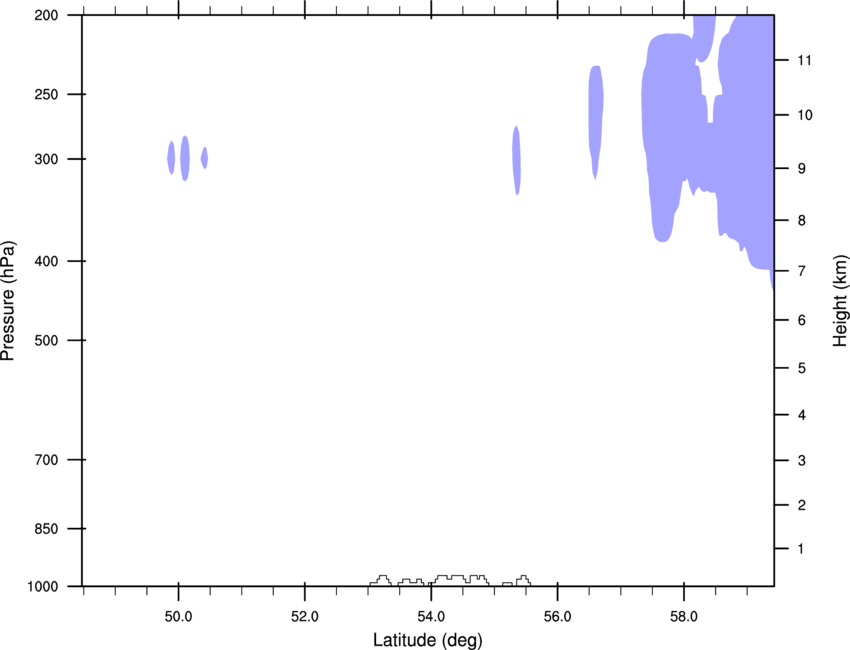Click the 11 km height label
The height and width of the screenshot is (650, 850).
pyautogui.click(x=804, y=60)
